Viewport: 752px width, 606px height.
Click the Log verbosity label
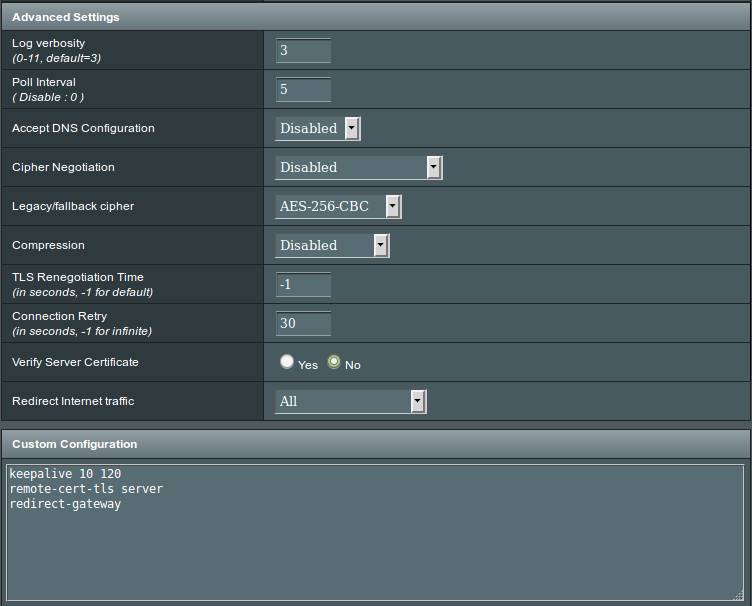(48, 43)
